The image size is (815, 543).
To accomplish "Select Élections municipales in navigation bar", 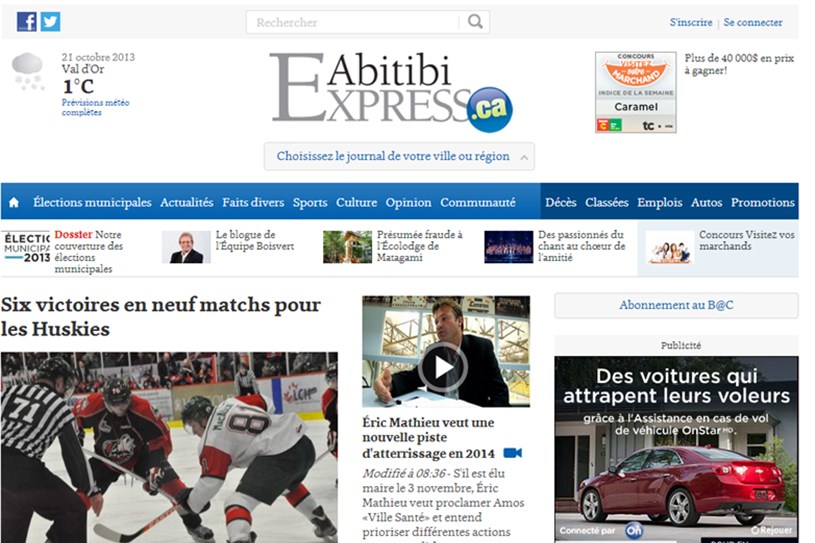I will 92,202.
